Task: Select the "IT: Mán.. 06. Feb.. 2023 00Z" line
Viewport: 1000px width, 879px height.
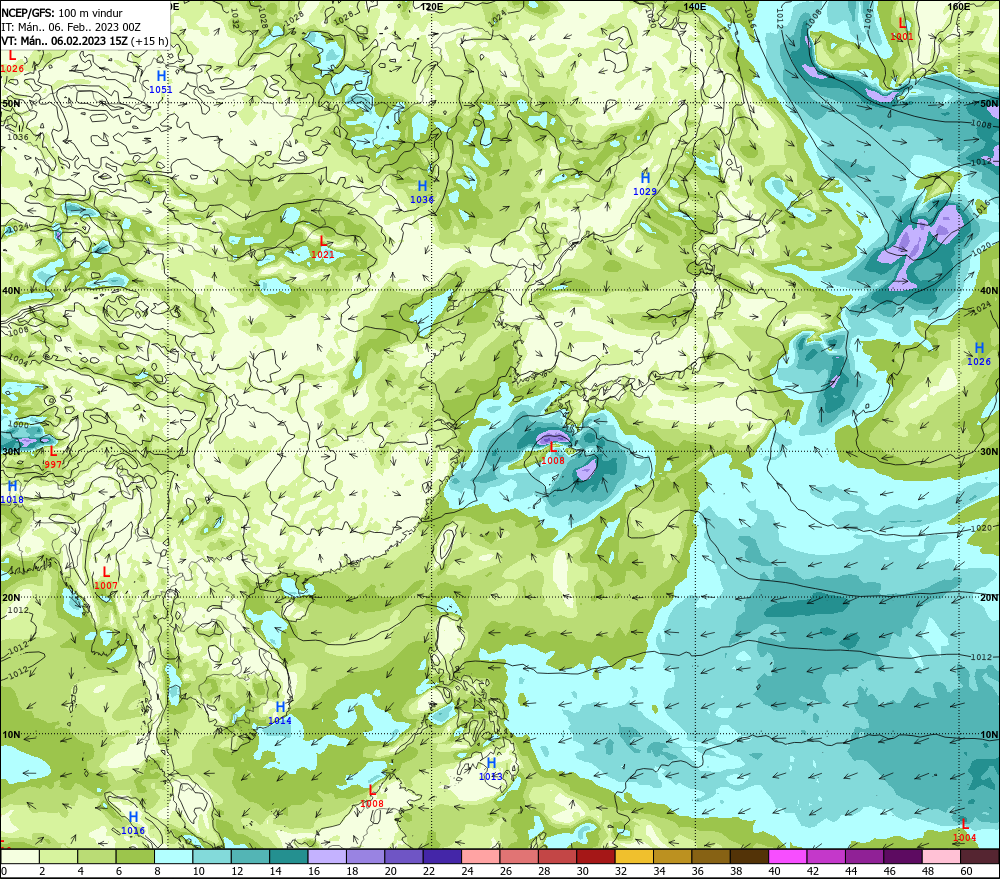Action: [71, 27]
